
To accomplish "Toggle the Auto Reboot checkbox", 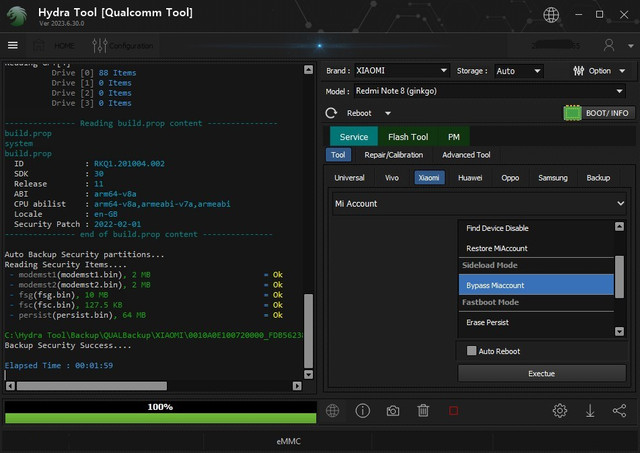I will pos(471,351).
